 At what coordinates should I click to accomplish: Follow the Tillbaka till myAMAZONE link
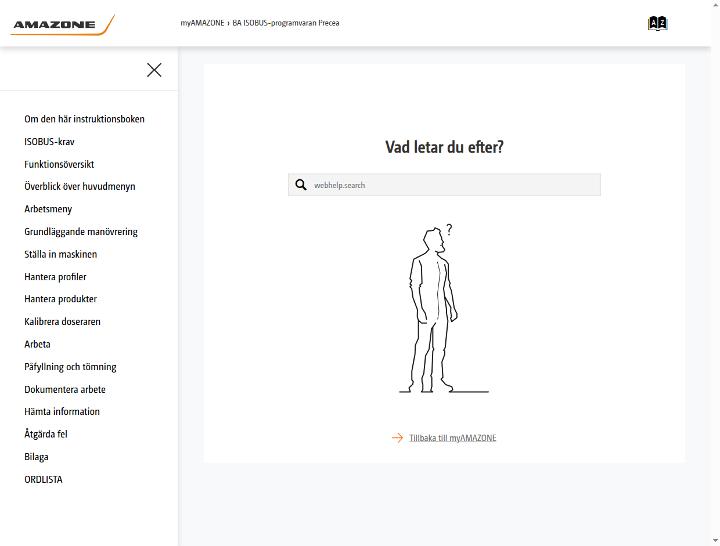pyautogui.click(x=452, y=438)
